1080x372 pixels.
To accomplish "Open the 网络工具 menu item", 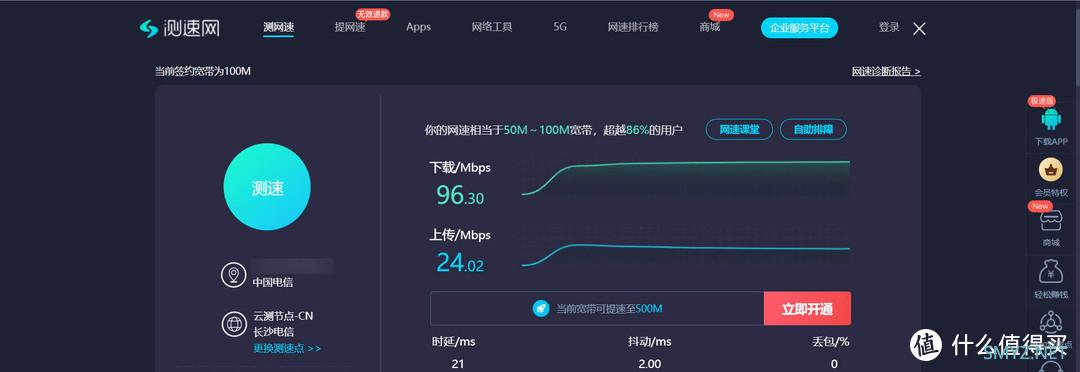I will tap(492, 28).
